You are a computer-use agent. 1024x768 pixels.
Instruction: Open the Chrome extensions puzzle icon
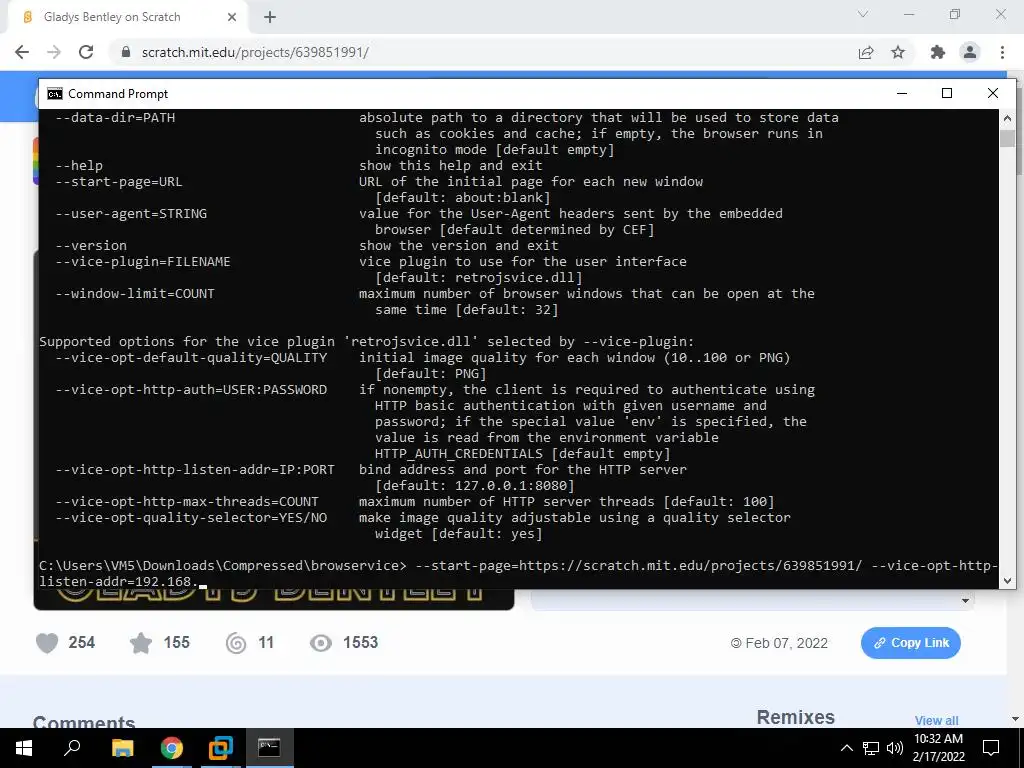[938, 52]
